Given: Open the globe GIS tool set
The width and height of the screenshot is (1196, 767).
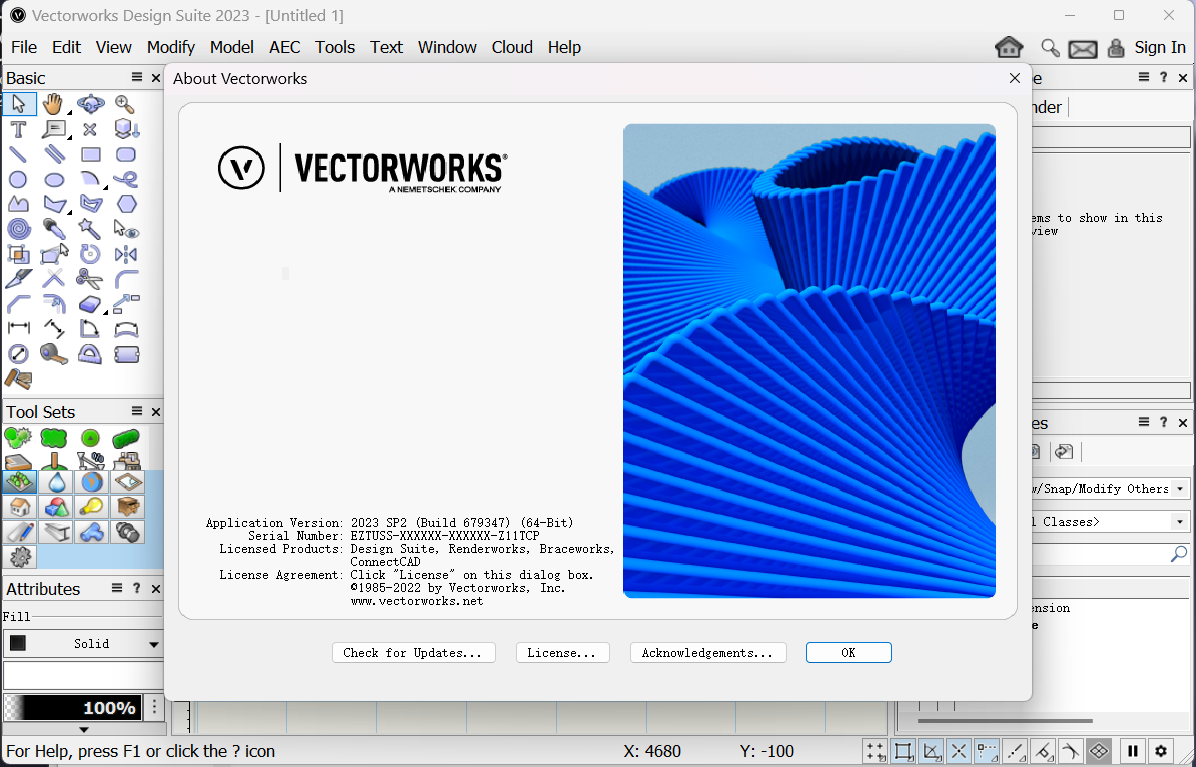Looking at the screenshot, I should click(92, 482).
